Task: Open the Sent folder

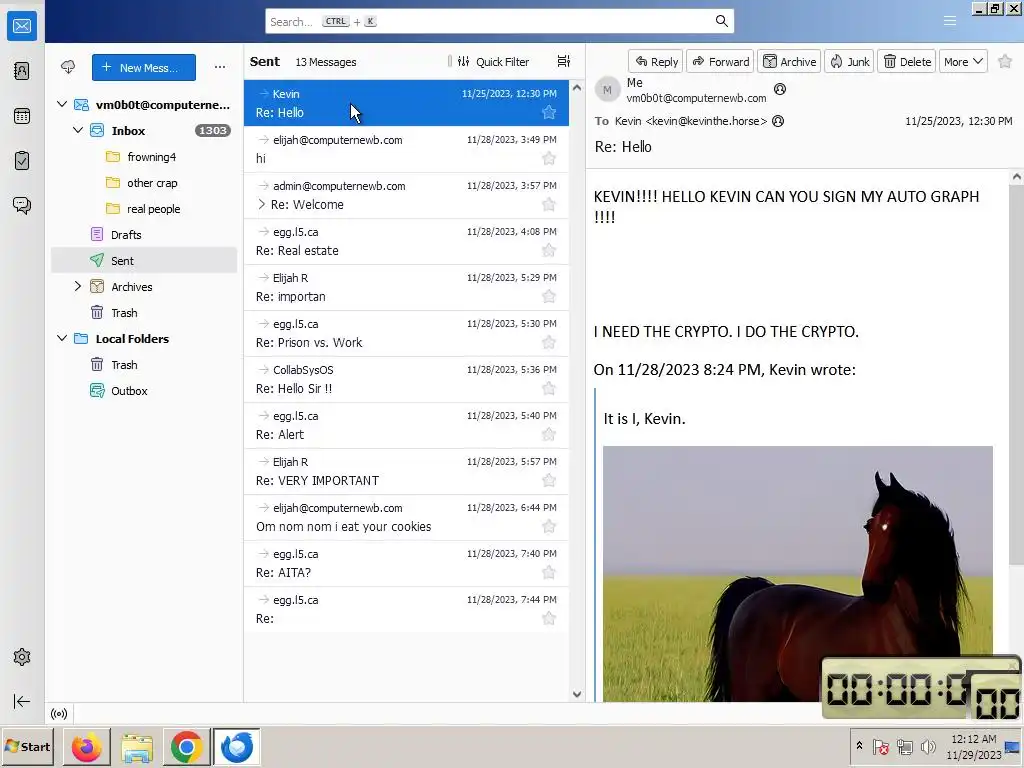Action: coord(144,261)
